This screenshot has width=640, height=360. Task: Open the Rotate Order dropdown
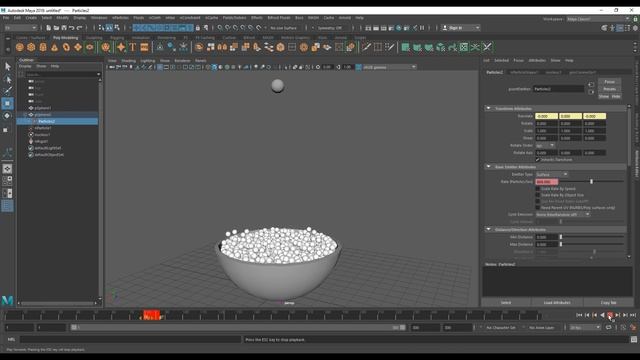click(545, 145)
